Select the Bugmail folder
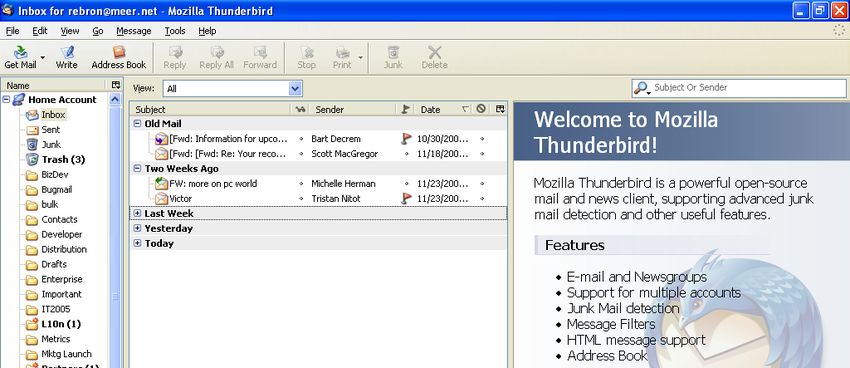The image size is (850, 368). (56, 190)
